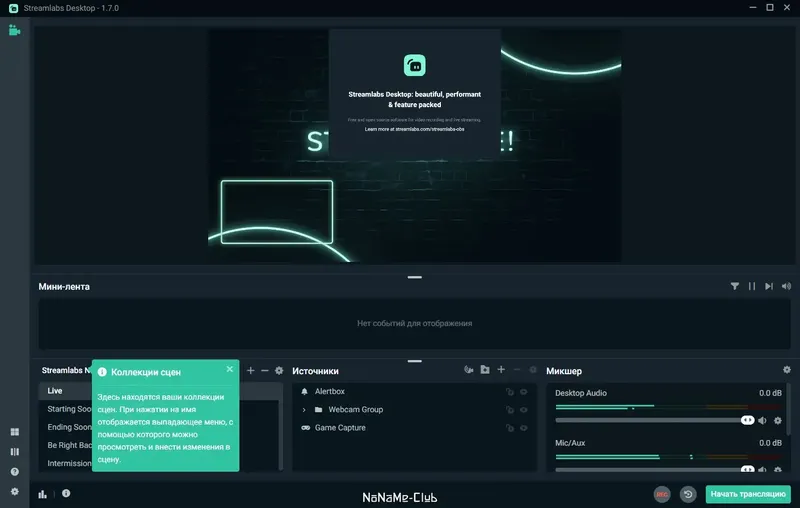800x508 pixels.
Task: Open the Editor tab in left sidebar
Action: coord(14,31)
